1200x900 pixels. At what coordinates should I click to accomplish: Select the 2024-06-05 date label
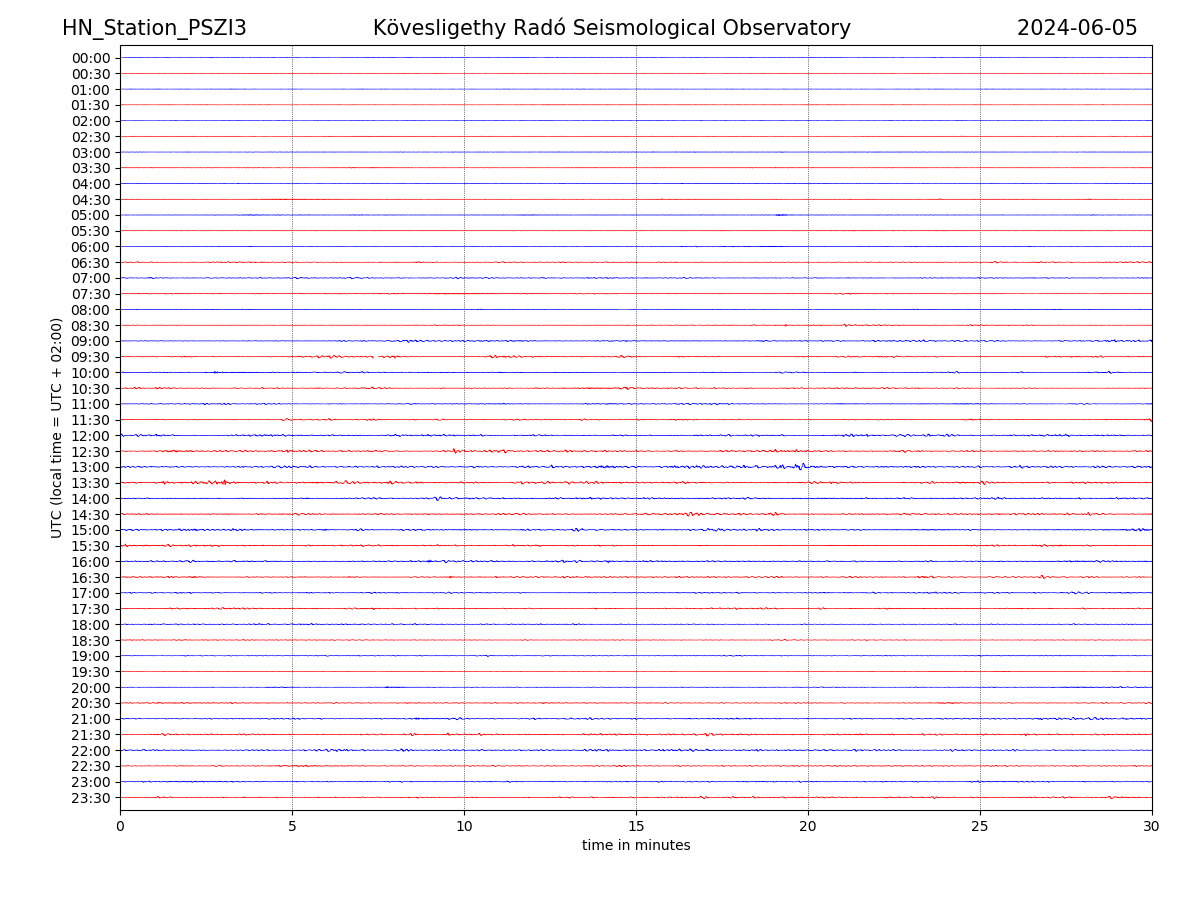point(1077,28)
